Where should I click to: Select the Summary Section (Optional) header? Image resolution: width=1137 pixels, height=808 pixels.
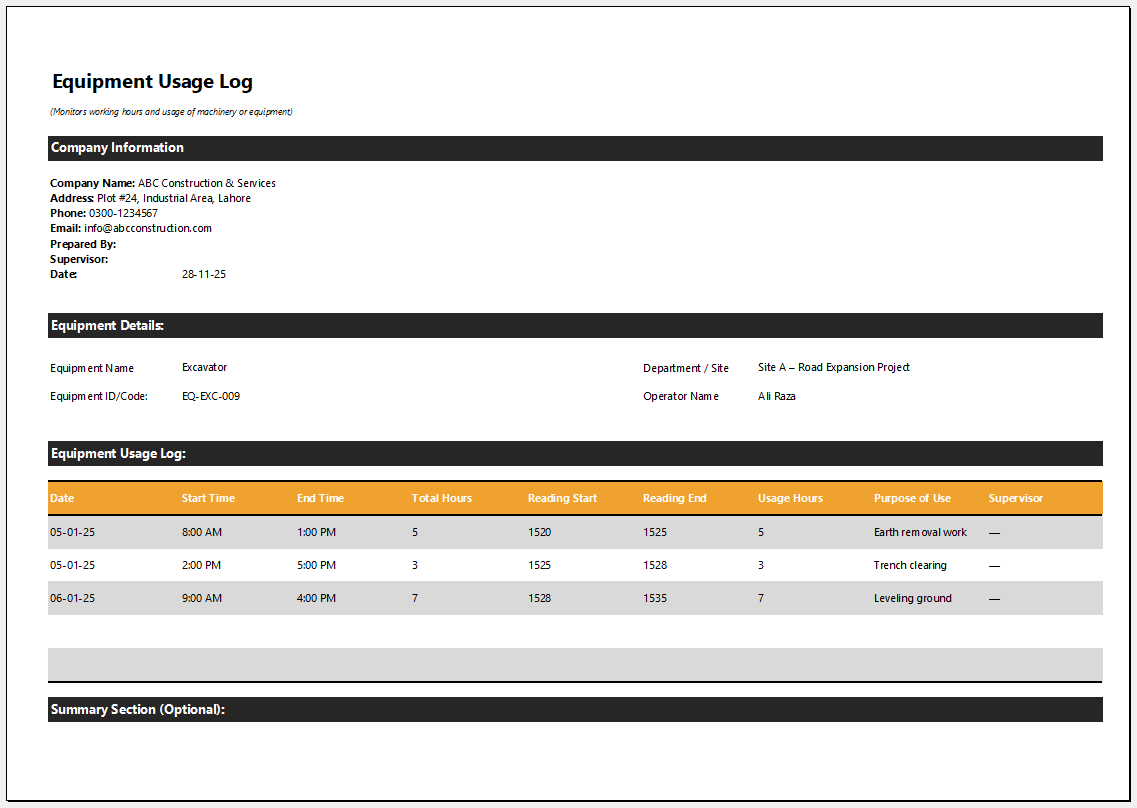point(138,710)
